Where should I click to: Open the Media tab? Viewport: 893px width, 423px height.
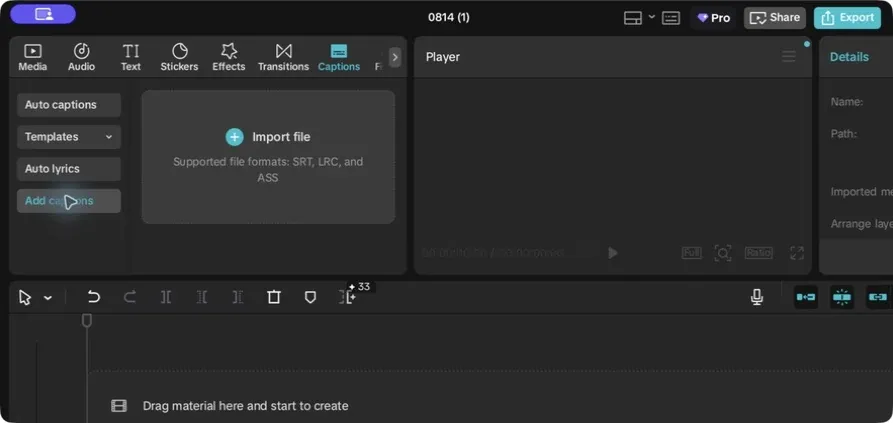[32, 58]
